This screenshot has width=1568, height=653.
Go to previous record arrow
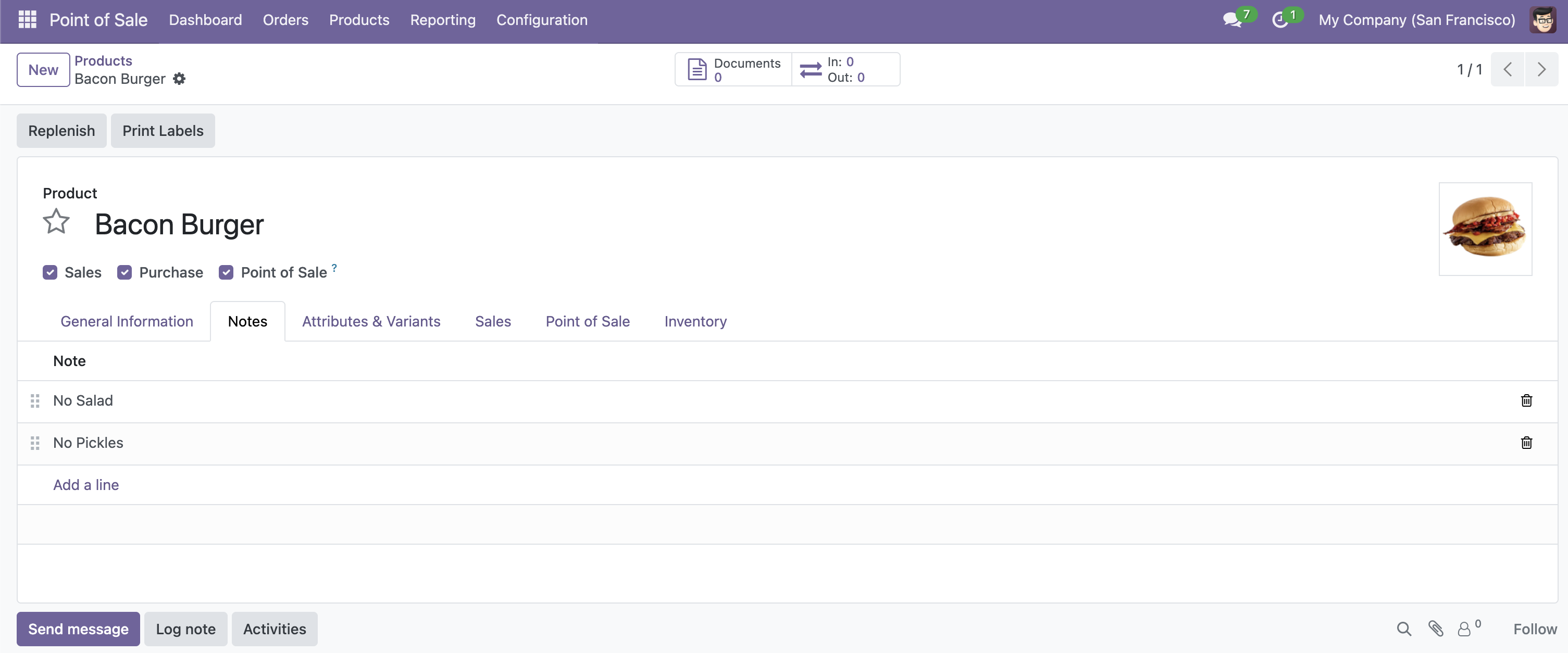pyautogui.click(x=1507, y=69)
